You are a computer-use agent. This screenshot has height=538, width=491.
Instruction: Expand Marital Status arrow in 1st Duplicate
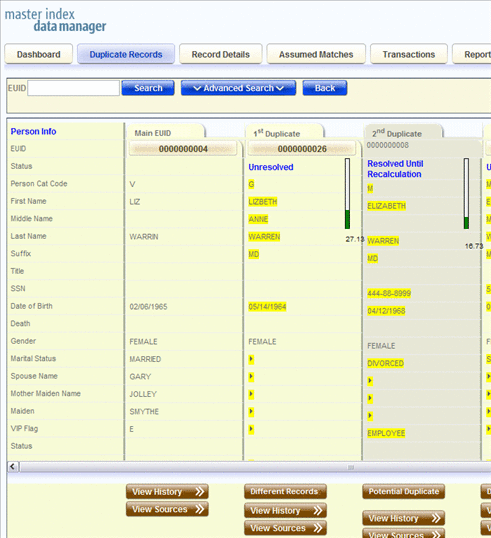tap(251, 359)
